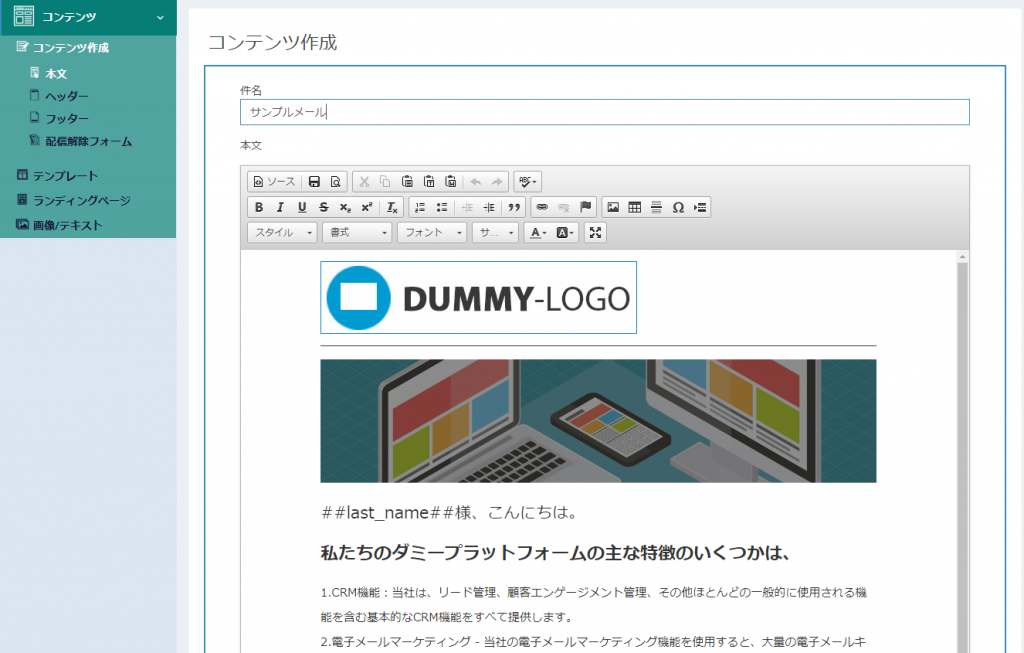Click the decrease indent icon

[467, 207]
